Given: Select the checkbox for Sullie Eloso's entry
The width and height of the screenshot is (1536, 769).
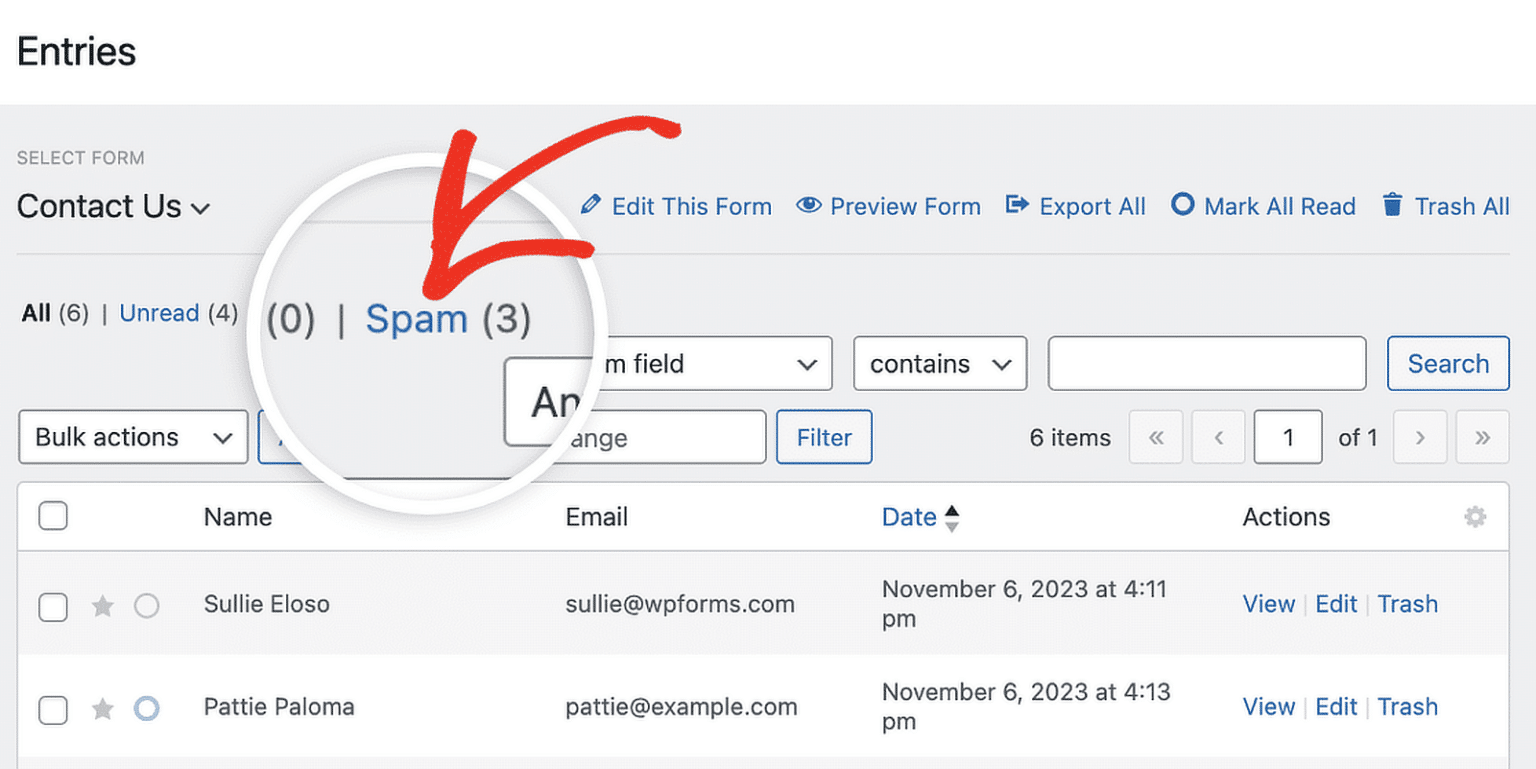Looking at the screenshot, I should [x=53, y=607].
